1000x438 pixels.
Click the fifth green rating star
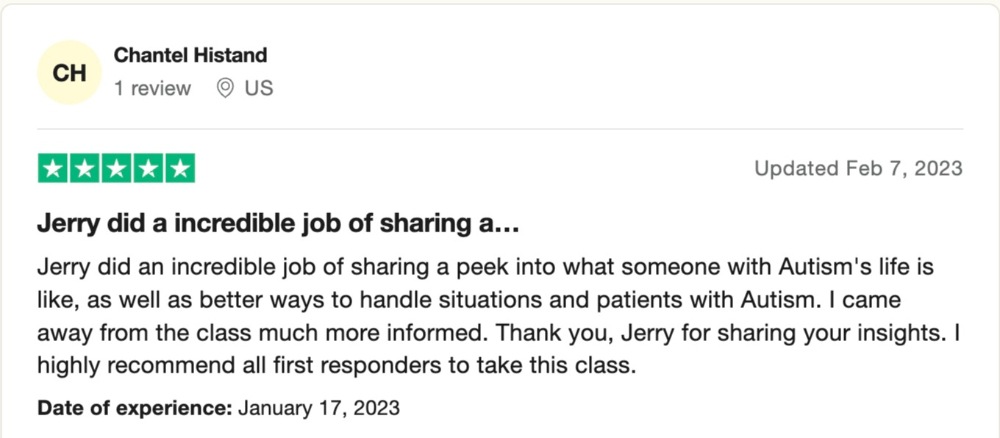click(x=180, y=168)
